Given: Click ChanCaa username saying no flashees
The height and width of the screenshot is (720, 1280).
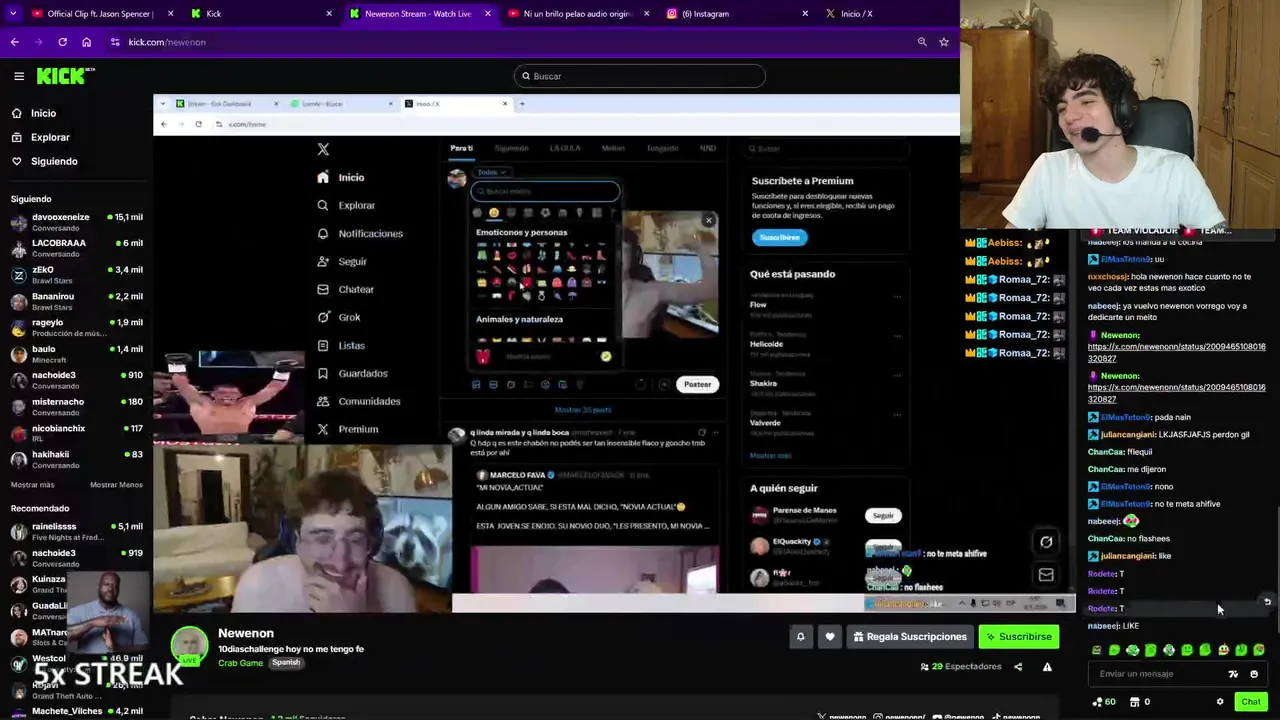Looking at the screenshot, I should coord(1105,539).
